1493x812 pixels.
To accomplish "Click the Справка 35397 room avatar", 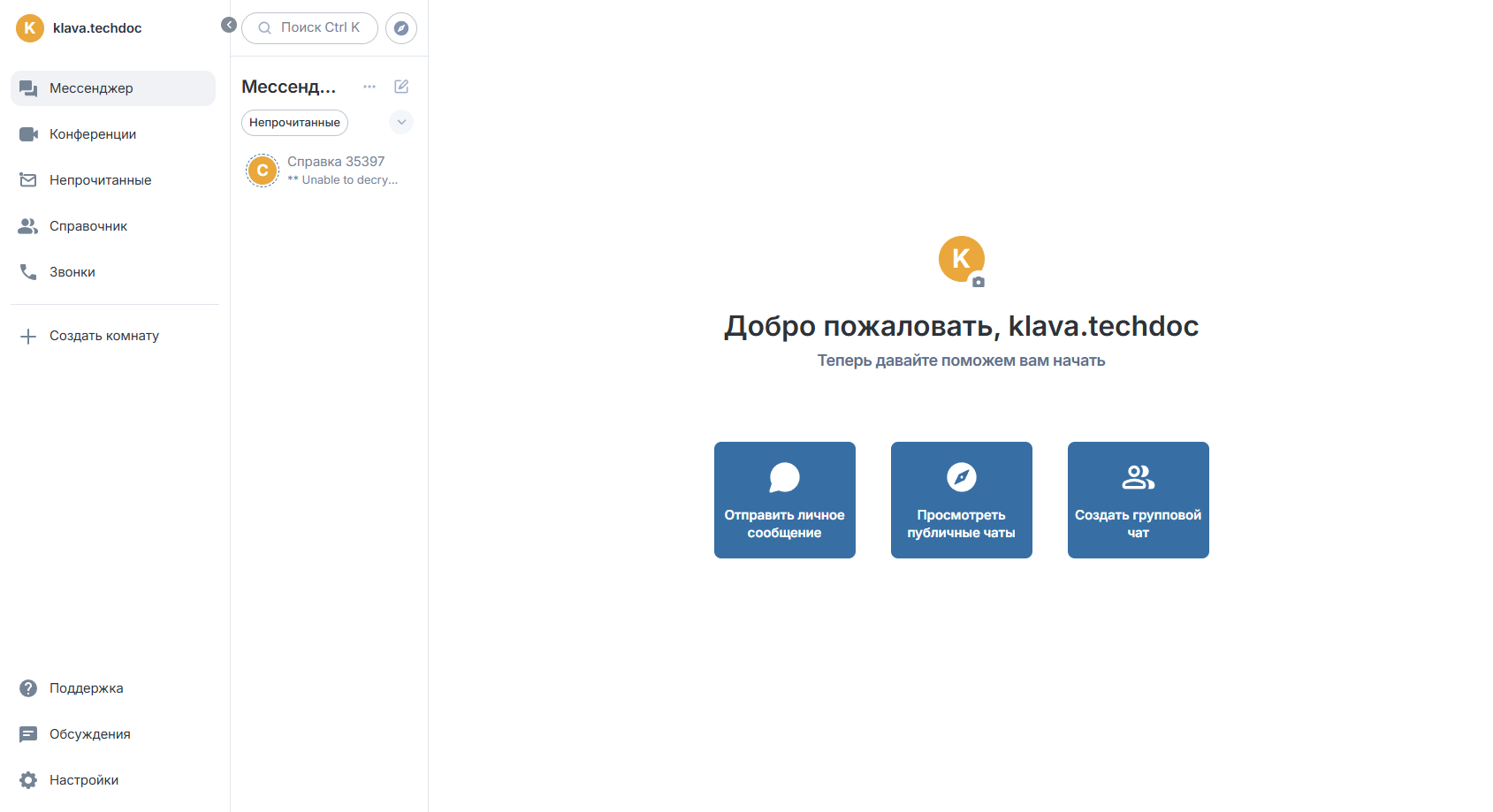I will pyautogui.click(x=263, y=171).
